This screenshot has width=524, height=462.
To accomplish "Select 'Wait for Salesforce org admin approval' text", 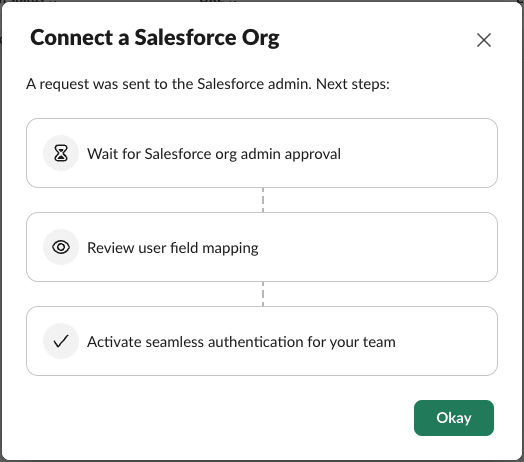I will 214,154.
